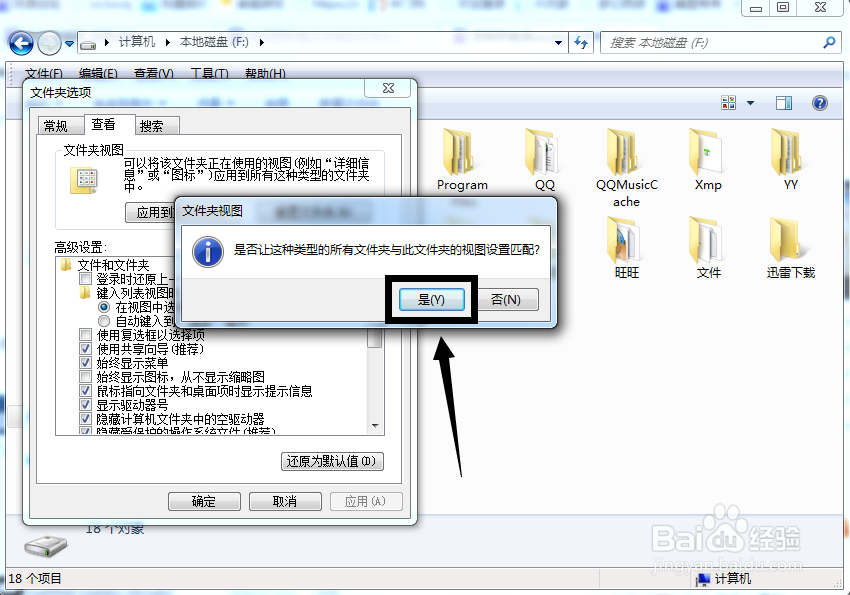850x595 pixels.
Task: Open the recent pages dropdown arrow
Action: tap(69, 43)
